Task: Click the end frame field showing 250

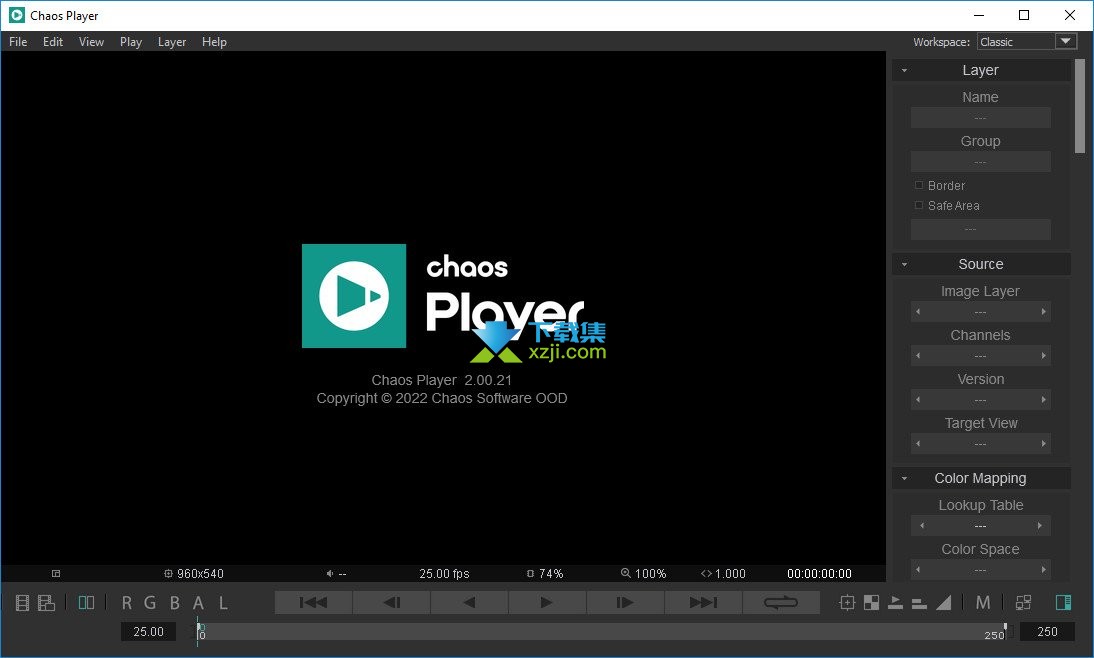Action: pos(1047,631)
